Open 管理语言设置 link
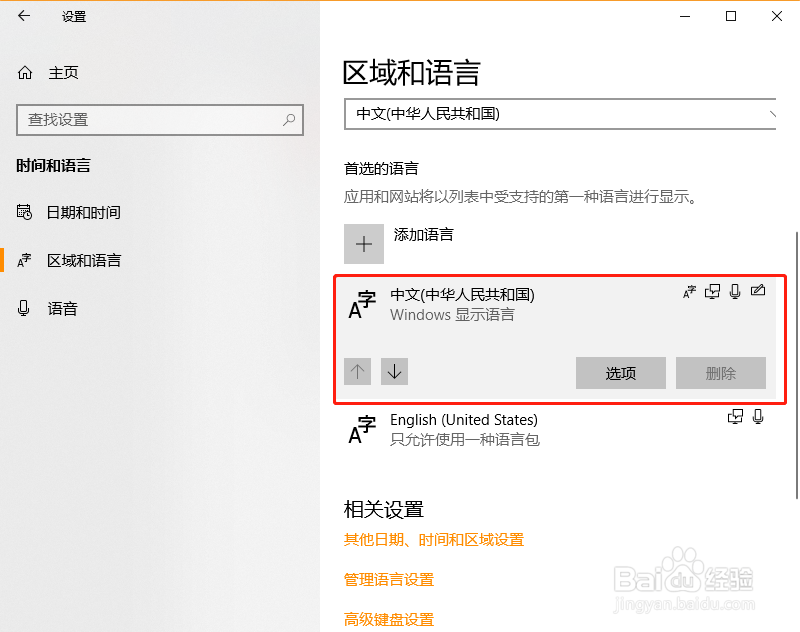800x632 pixels. [x=389, y=579]
